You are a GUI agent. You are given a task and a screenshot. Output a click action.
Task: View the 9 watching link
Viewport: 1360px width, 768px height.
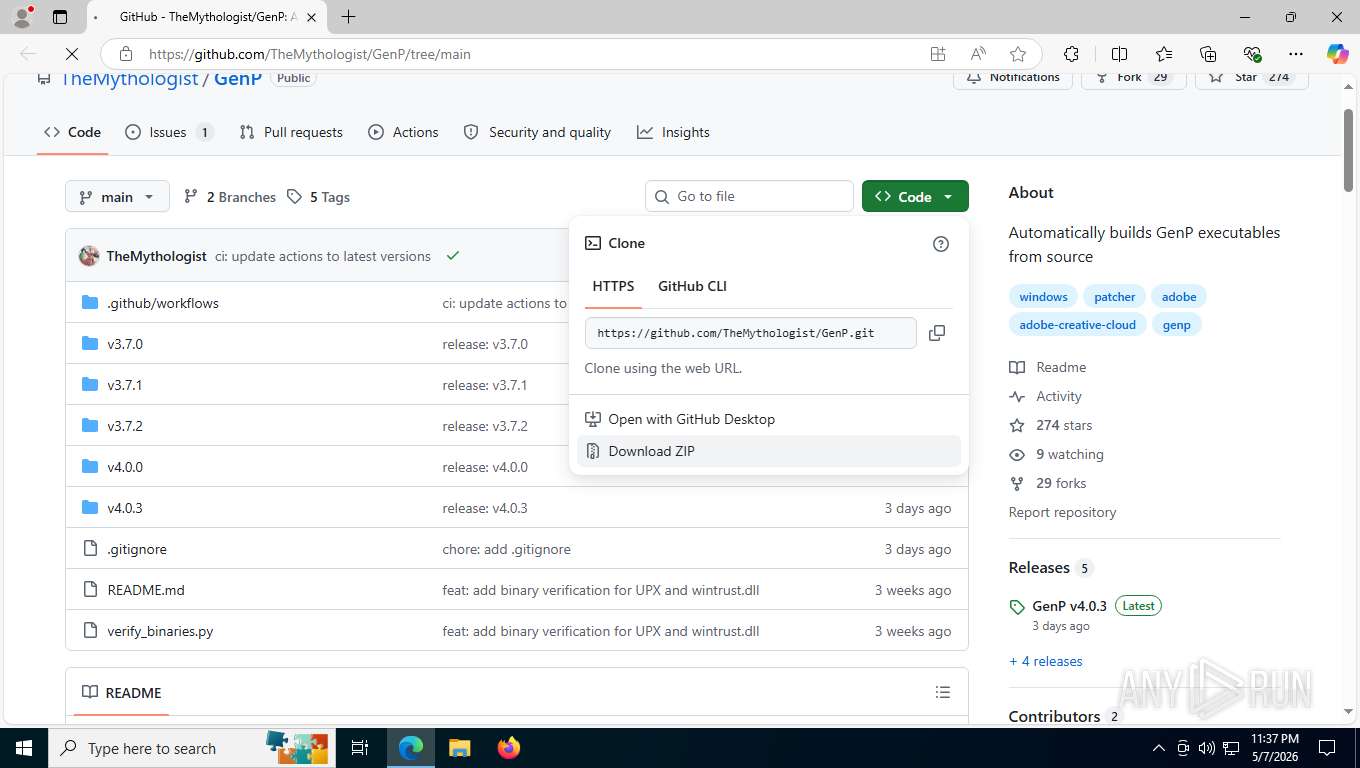[1056, 454]
